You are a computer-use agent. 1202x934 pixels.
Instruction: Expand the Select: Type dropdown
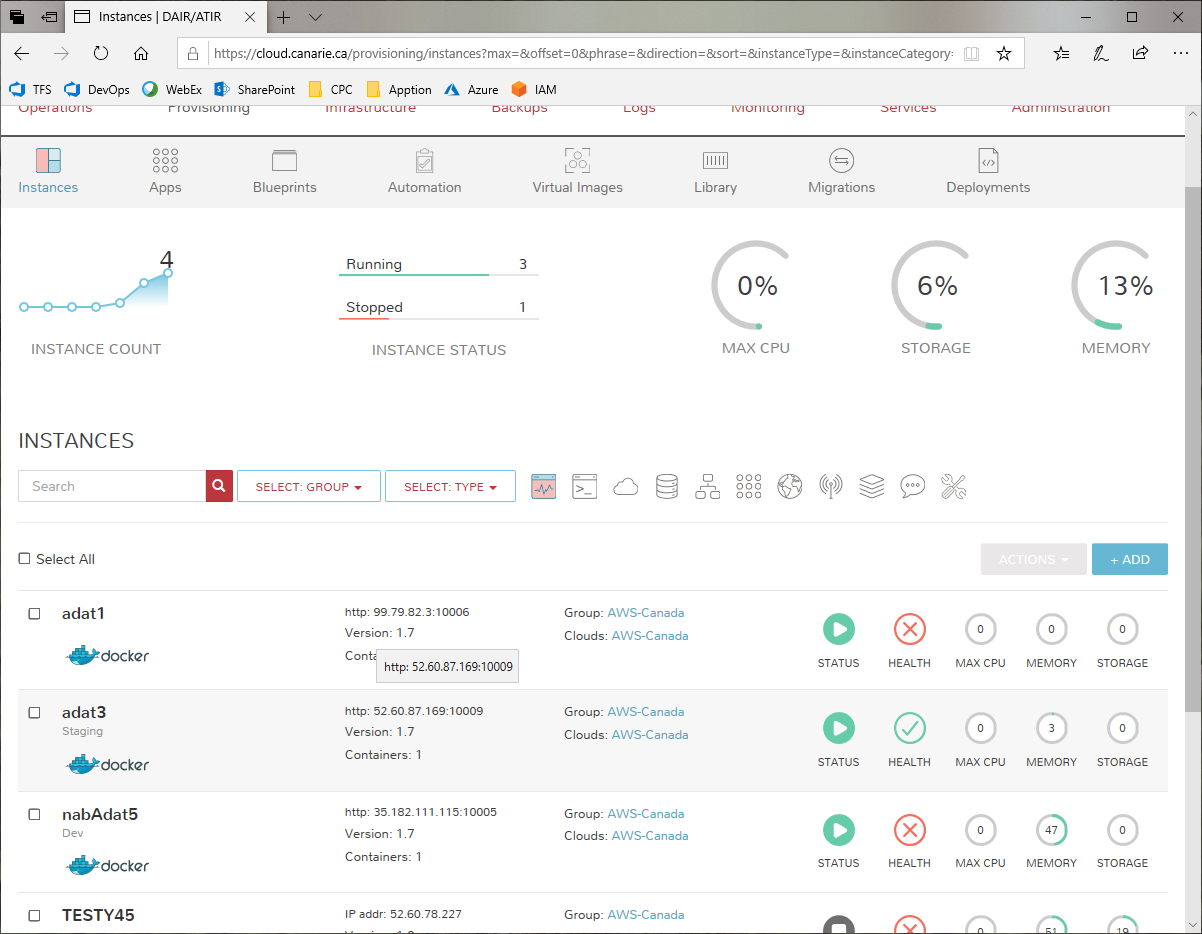[x=450, y=487]
